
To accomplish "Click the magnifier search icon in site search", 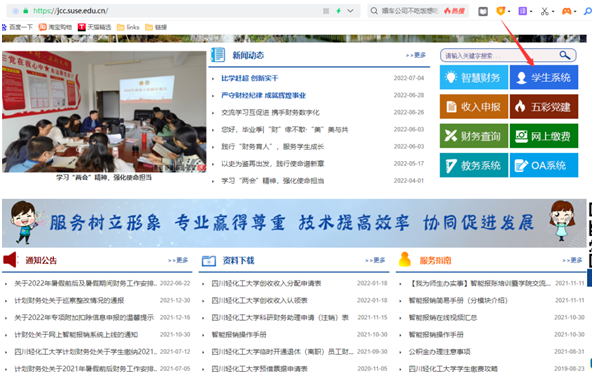I will [x=565, y=55].
